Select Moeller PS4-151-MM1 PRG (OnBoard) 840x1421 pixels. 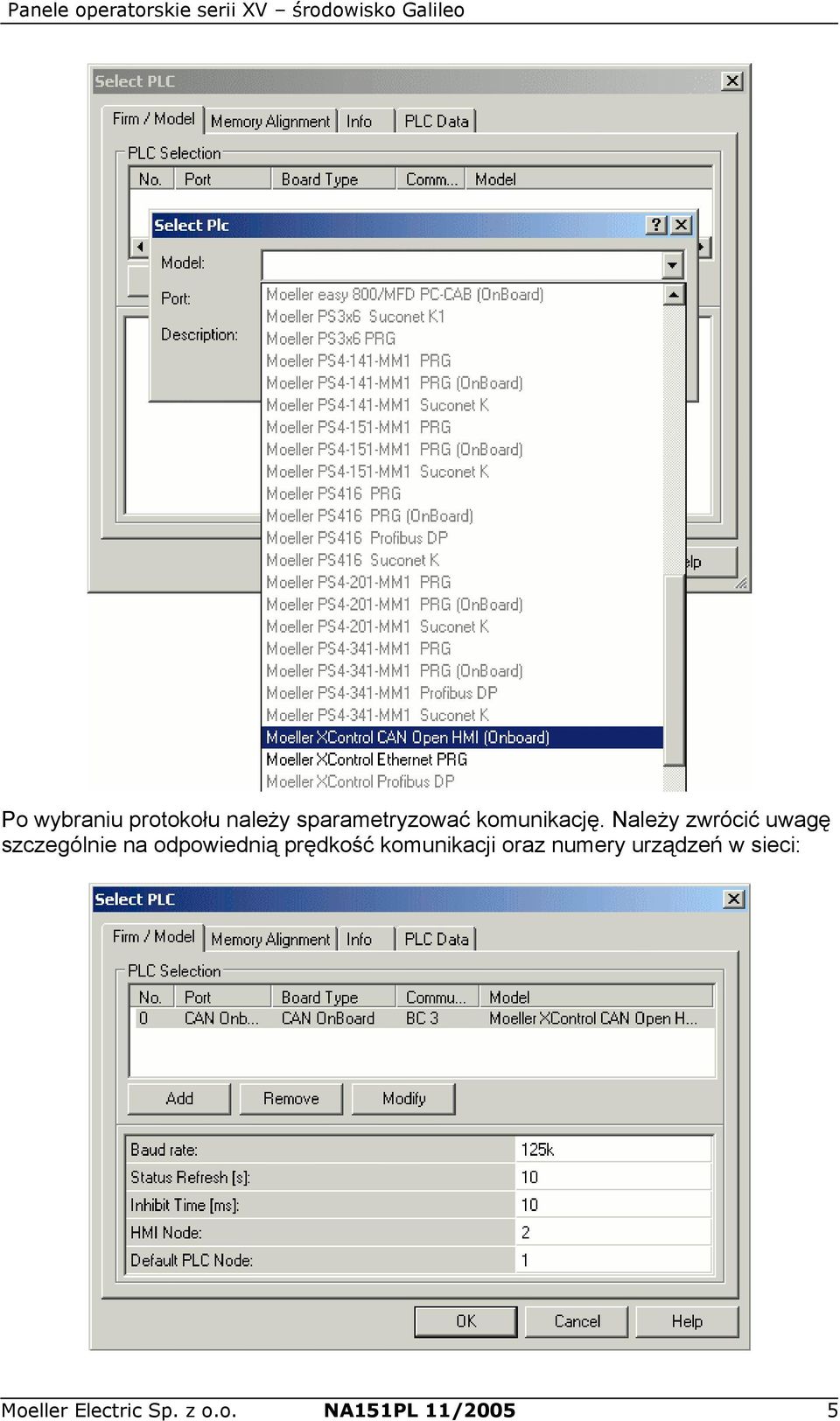coord(463,450)
